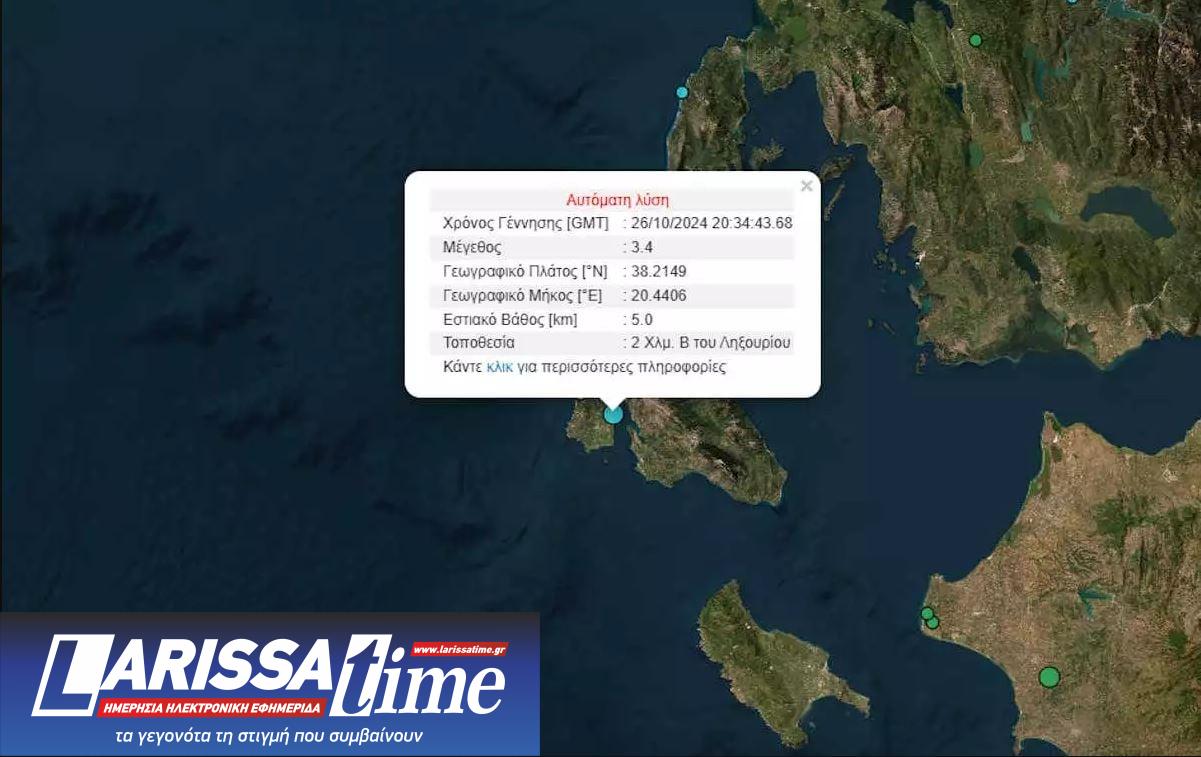Open the www.larissatime.gr address in the logo
The height and width of the screenshot is (757, 1201).
click(459, 649)
